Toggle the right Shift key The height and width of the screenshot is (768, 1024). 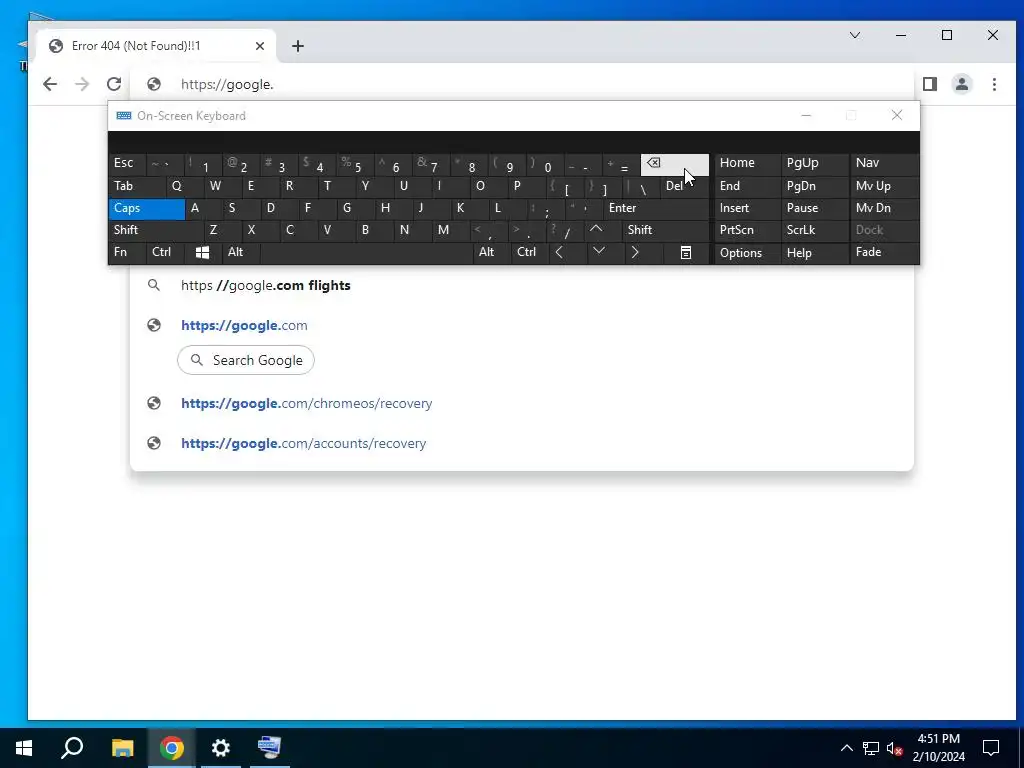(665, 230)
